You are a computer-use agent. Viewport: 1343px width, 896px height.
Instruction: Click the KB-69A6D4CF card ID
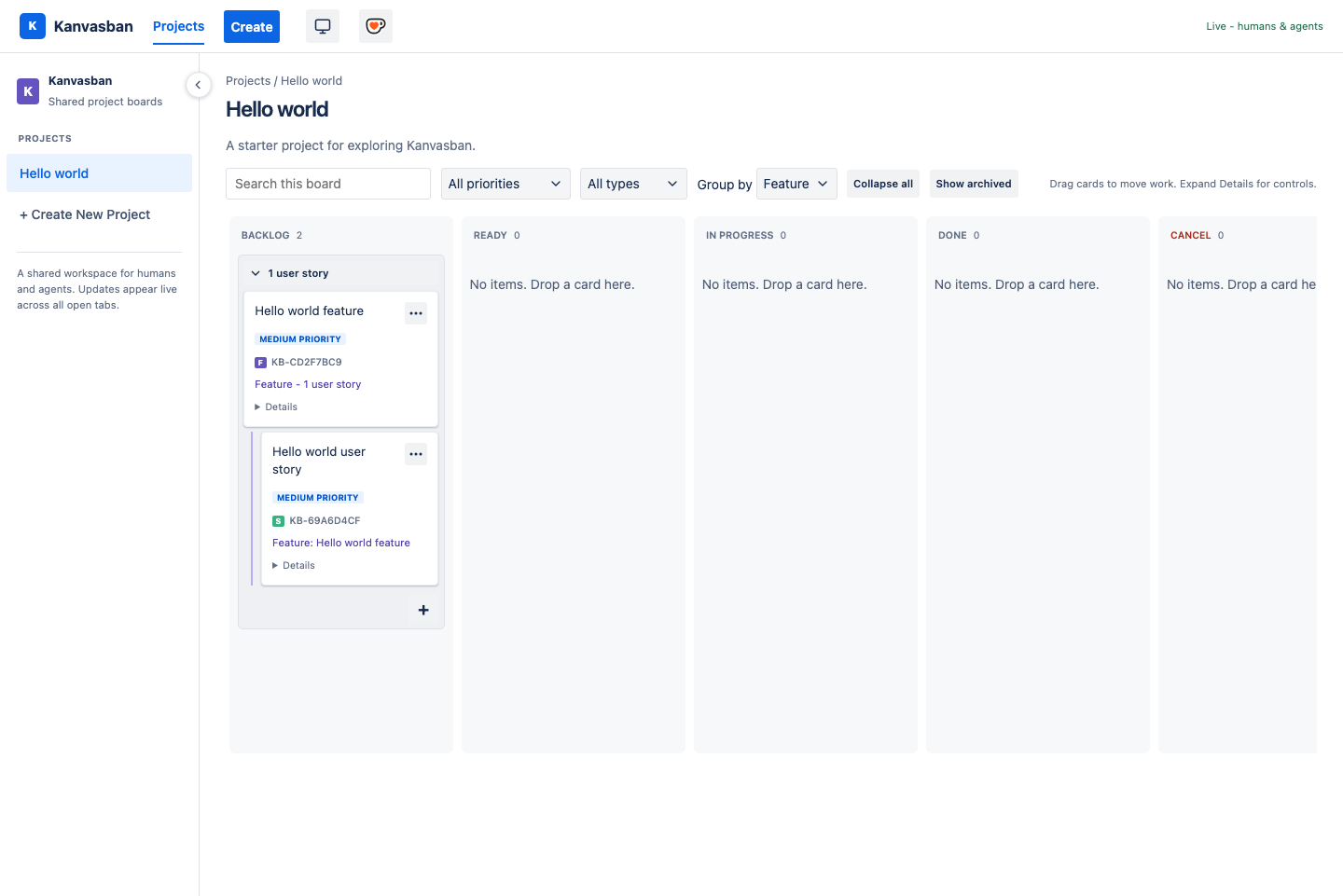[325, 521]
